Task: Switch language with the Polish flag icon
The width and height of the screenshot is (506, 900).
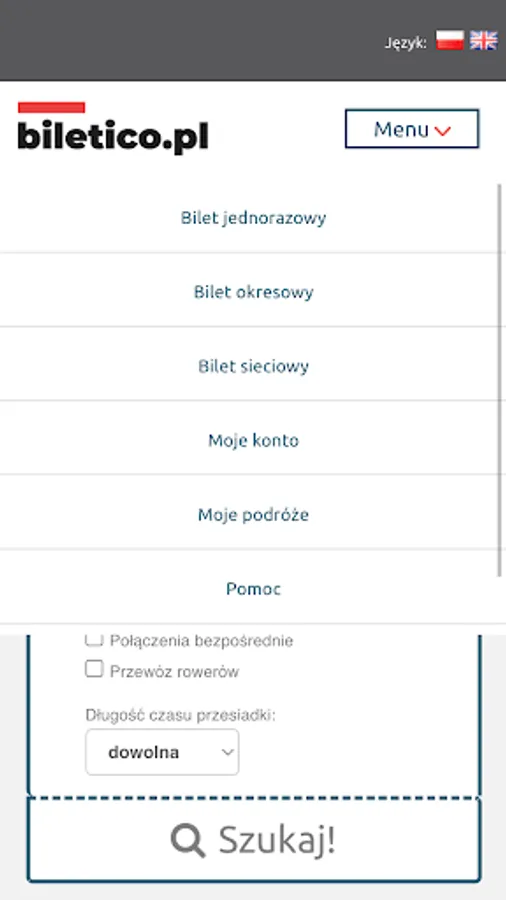Action: click(x=449, y=41)
